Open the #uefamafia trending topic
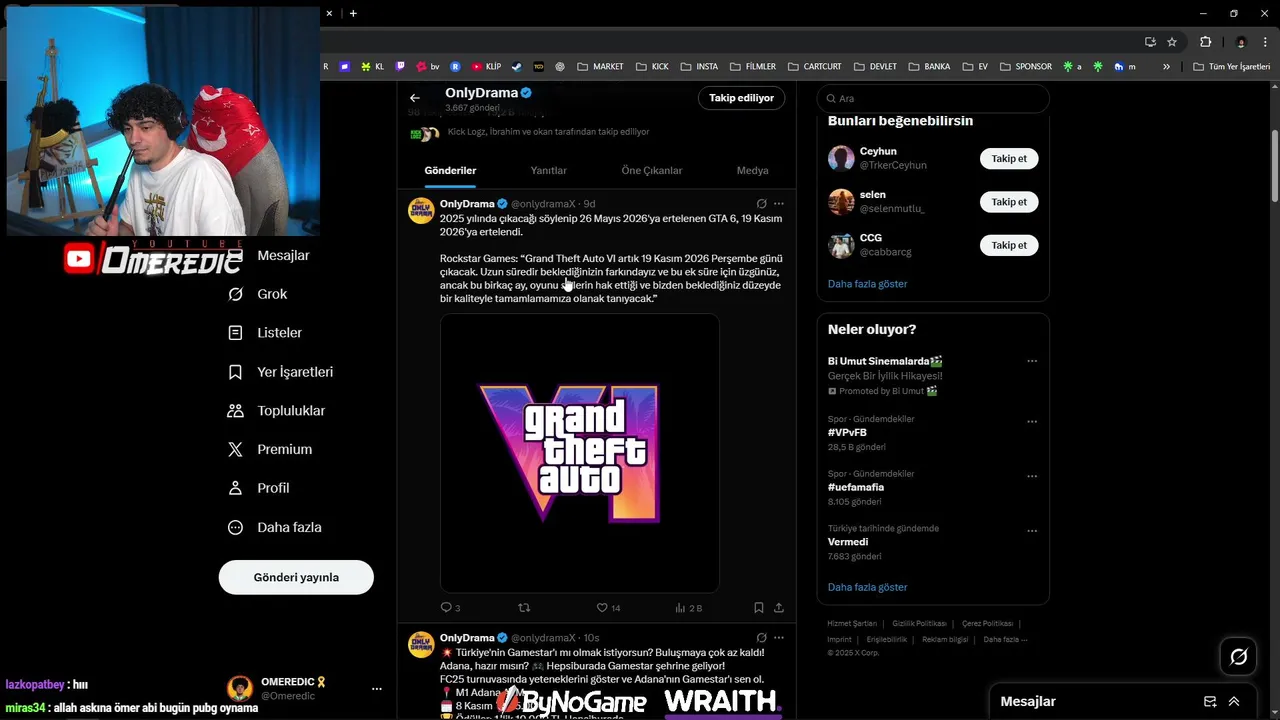 [x=856, y=487]
